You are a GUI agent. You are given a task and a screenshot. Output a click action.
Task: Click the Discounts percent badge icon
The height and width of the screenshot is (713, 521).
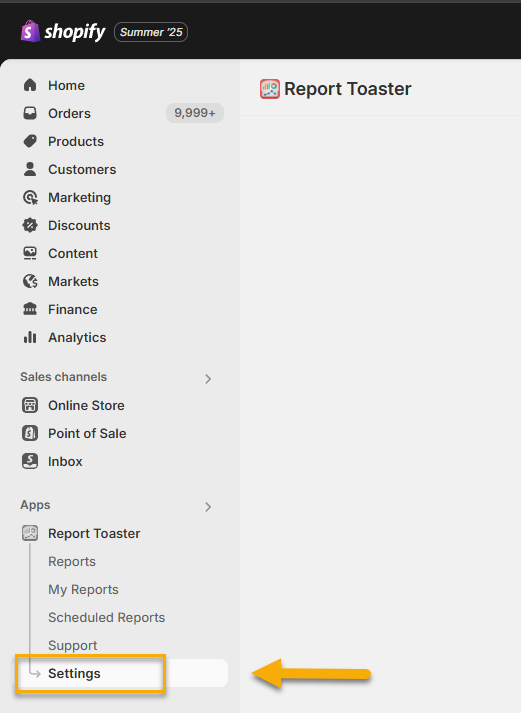tap(30, 225)
